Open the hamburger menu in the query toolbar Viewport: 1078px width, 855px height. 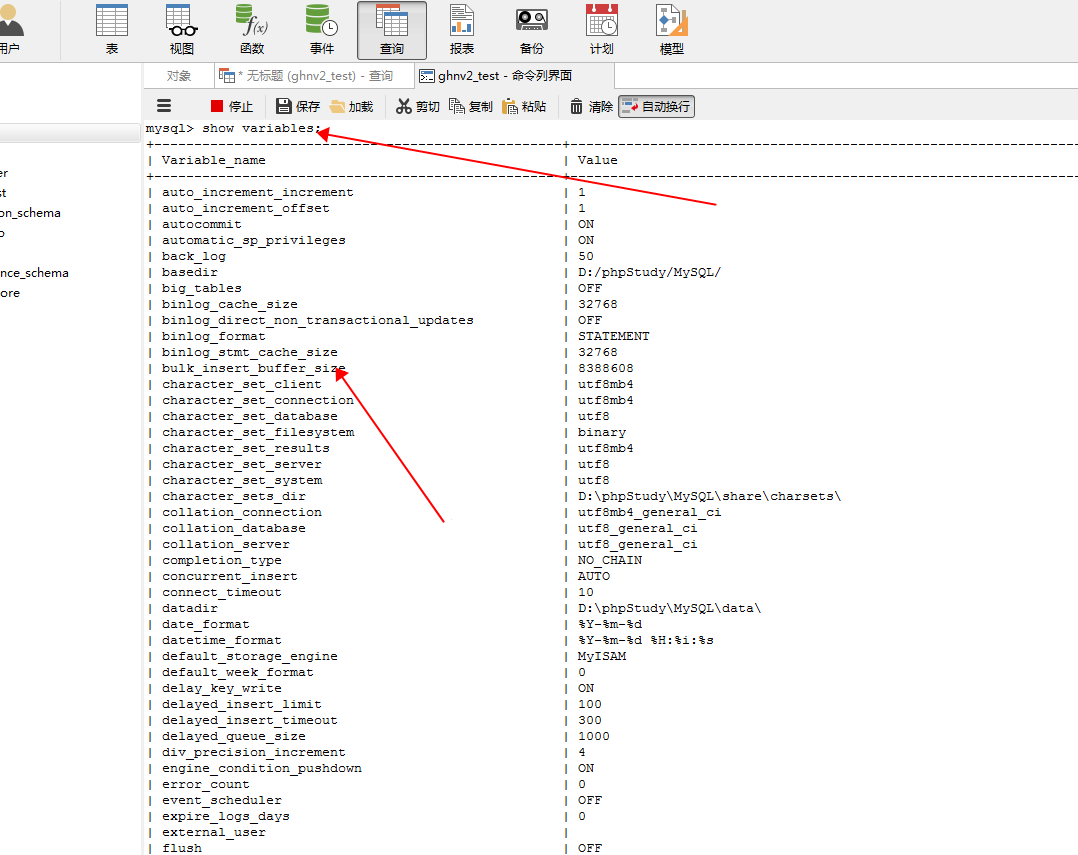click(163, 105)
